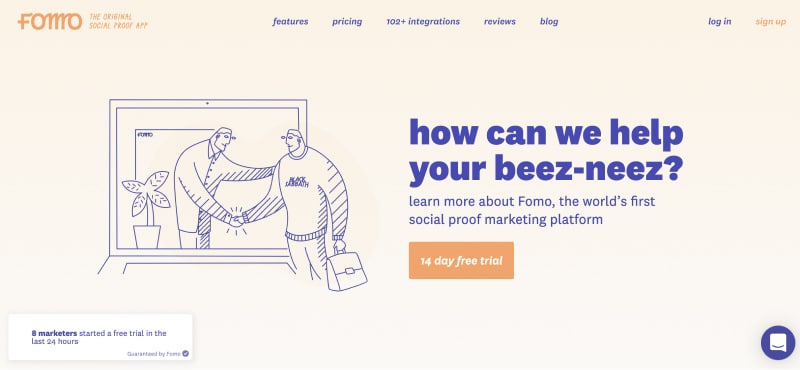
Task: Click the small Fomo logo inside laptop screen
Action: pos(145,135)
